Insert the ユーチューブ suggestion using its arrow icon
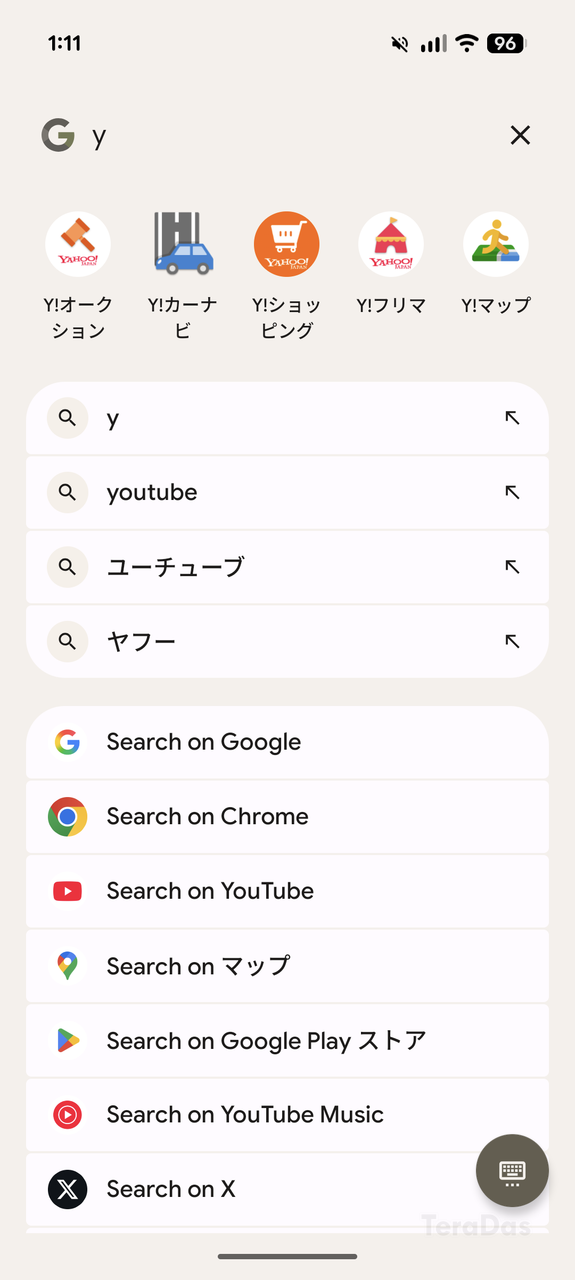This screenshot has width=575, height=1280. (x=512, y=567)
